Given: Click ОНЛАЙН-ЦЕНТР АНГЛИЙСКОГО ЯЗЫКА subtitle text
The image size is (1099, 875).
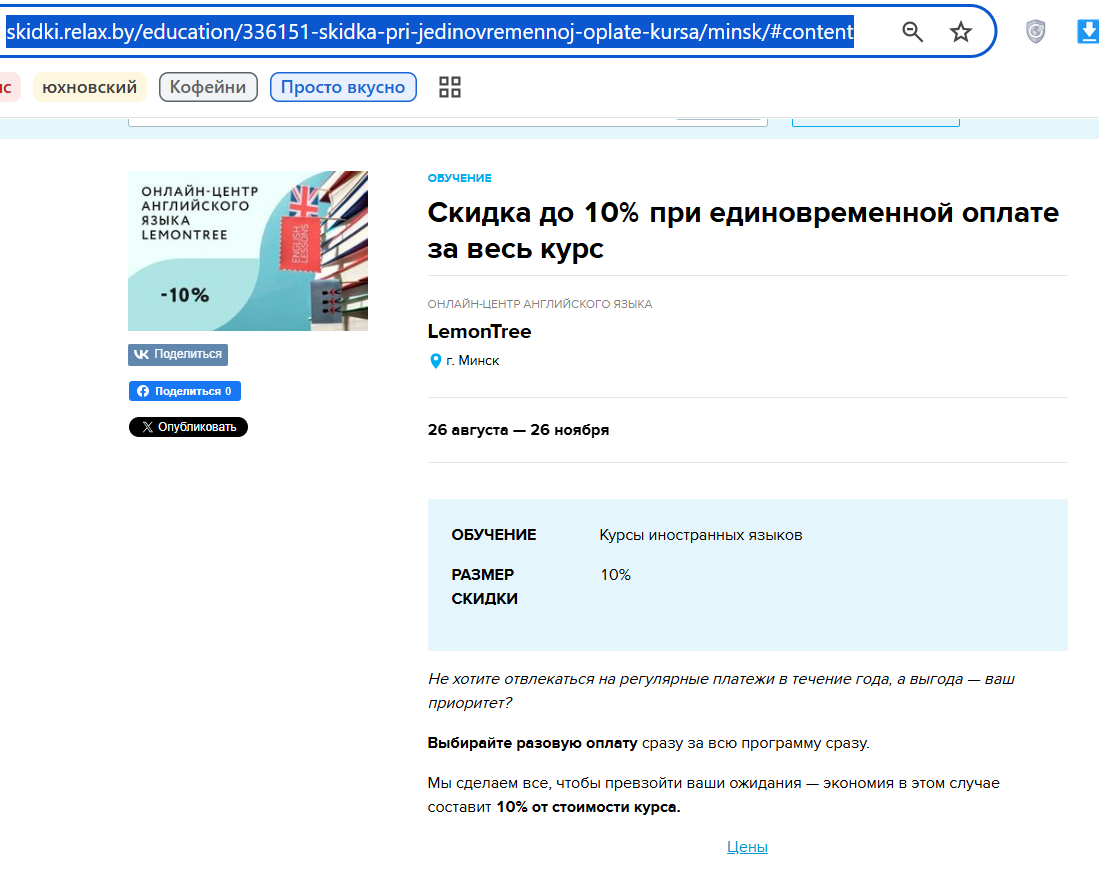Looking at the screenshot, I should pos(540,304).
